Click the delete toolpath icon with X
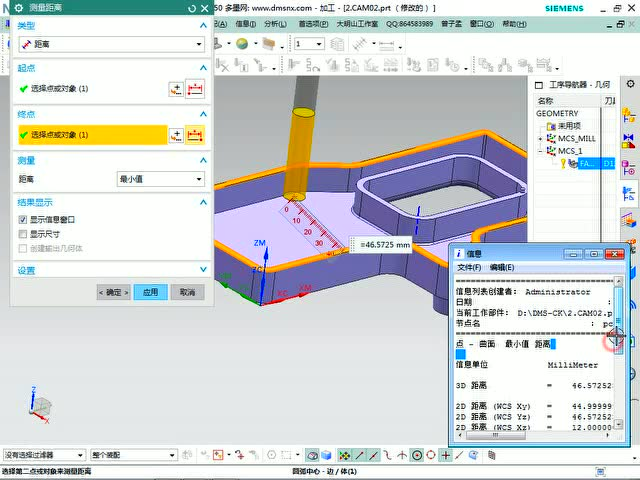Viewport: 640px width, 480px height. coord(222,65)
